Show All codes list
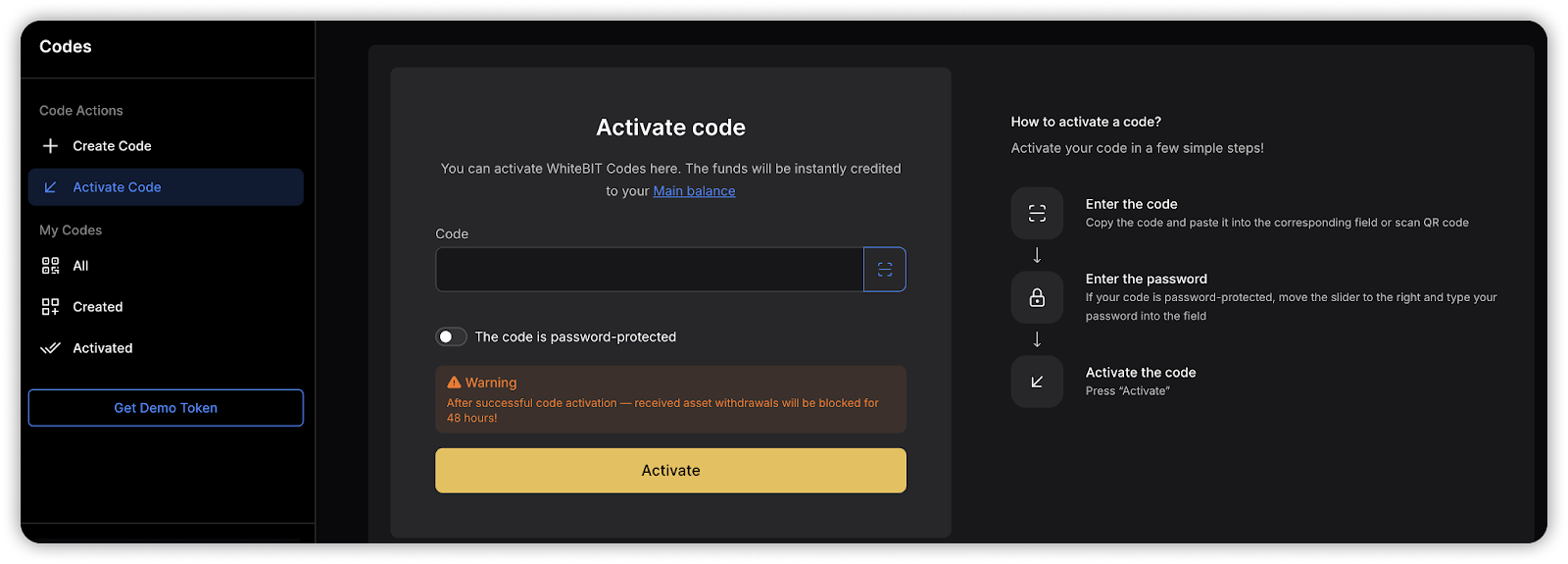 80,266
